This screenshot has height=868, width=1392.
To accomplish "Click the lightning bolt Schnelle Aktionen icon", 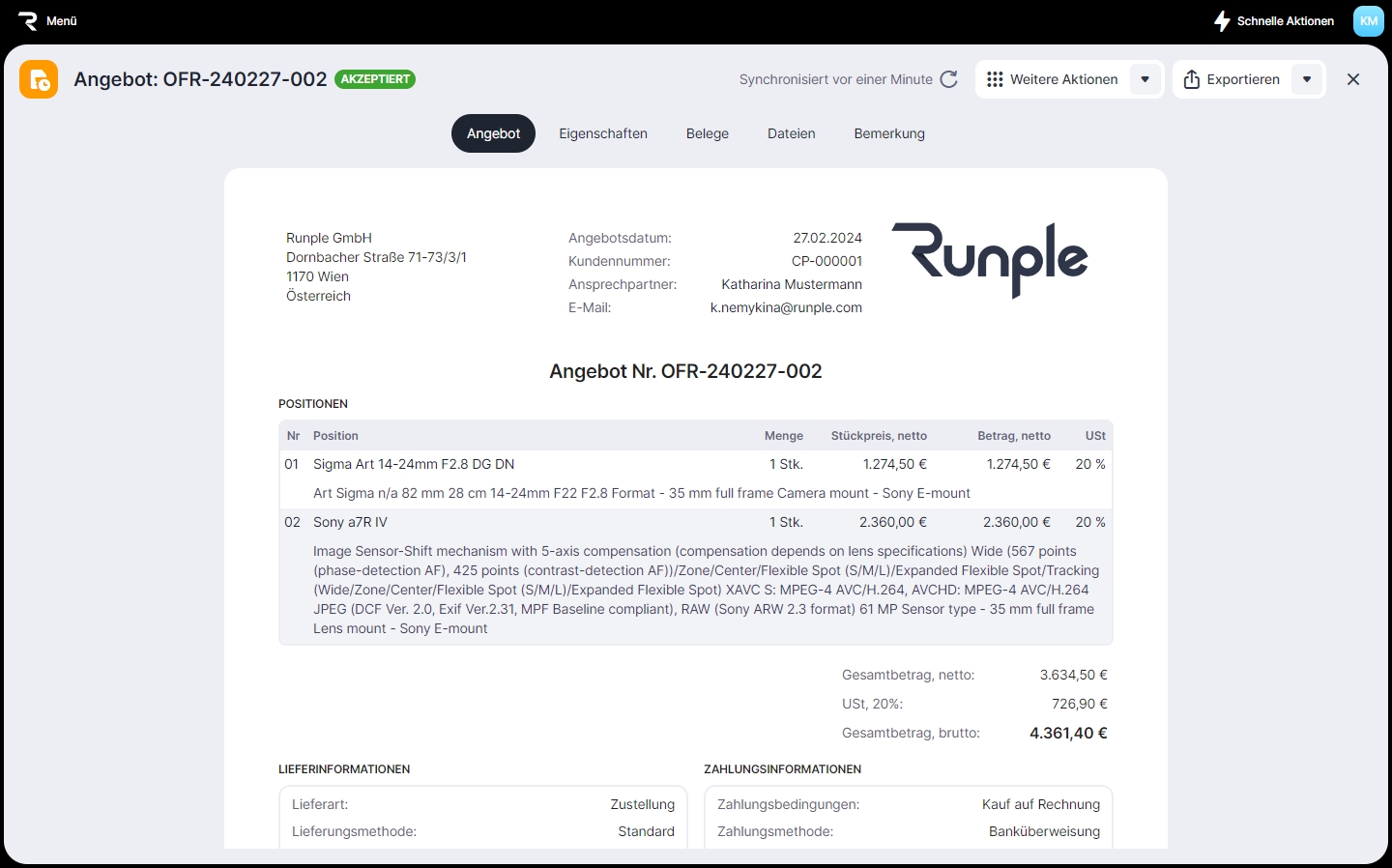I will pos(1222,21).
